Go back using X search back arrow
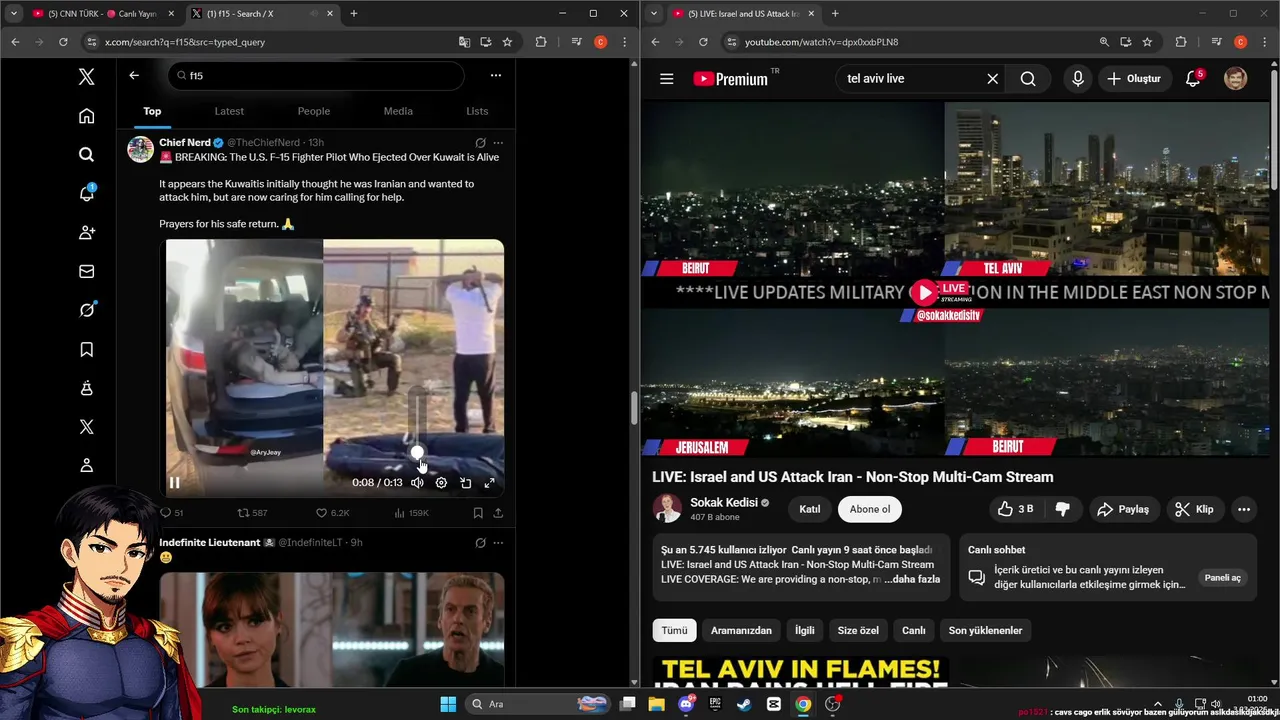 (x=134, y=75)
